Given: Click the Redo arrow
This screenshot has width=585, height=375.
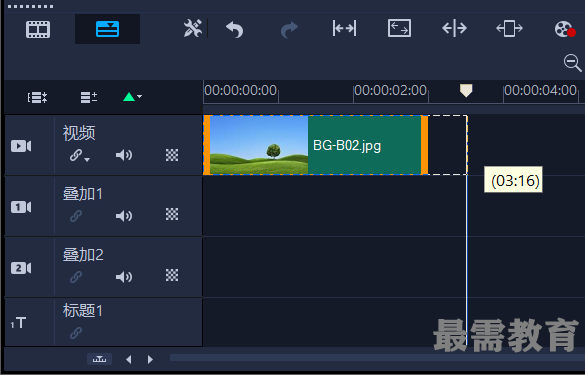Looking at the screenshot, I should 289,29.
